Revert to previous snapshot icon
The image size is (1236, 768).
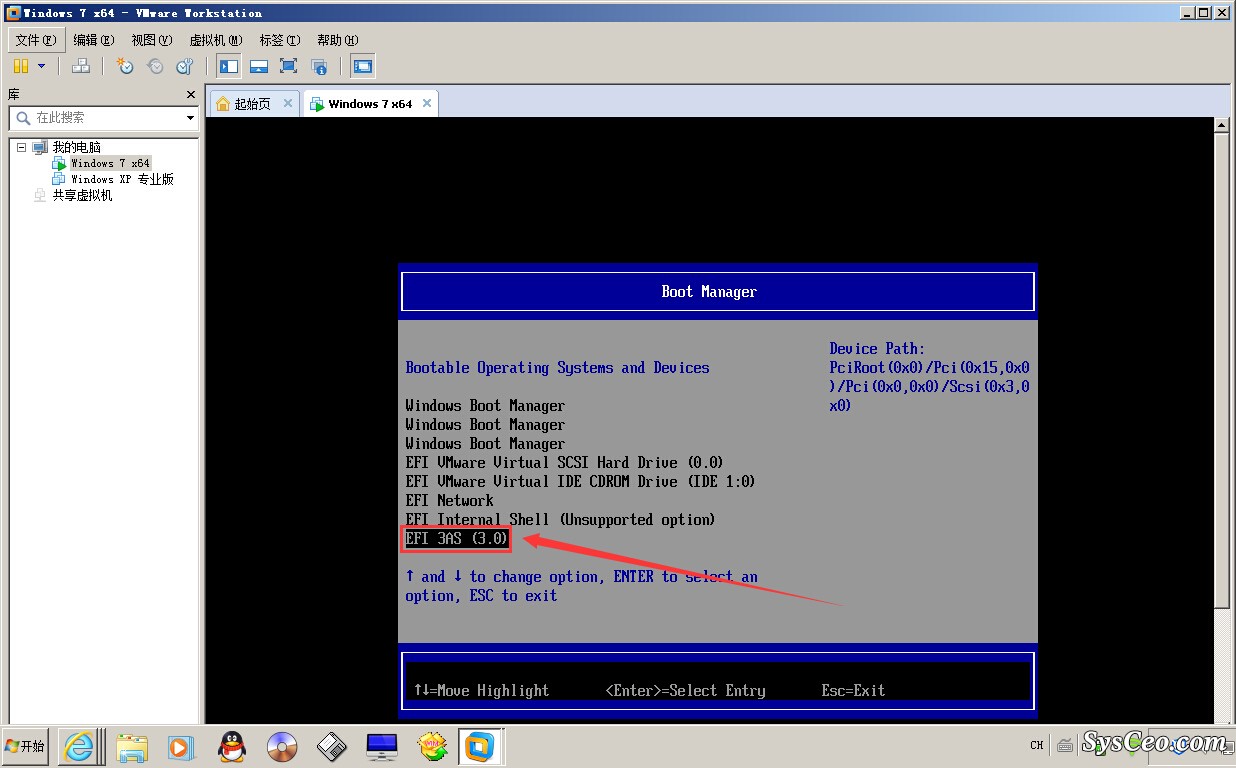tap(155, 66)
